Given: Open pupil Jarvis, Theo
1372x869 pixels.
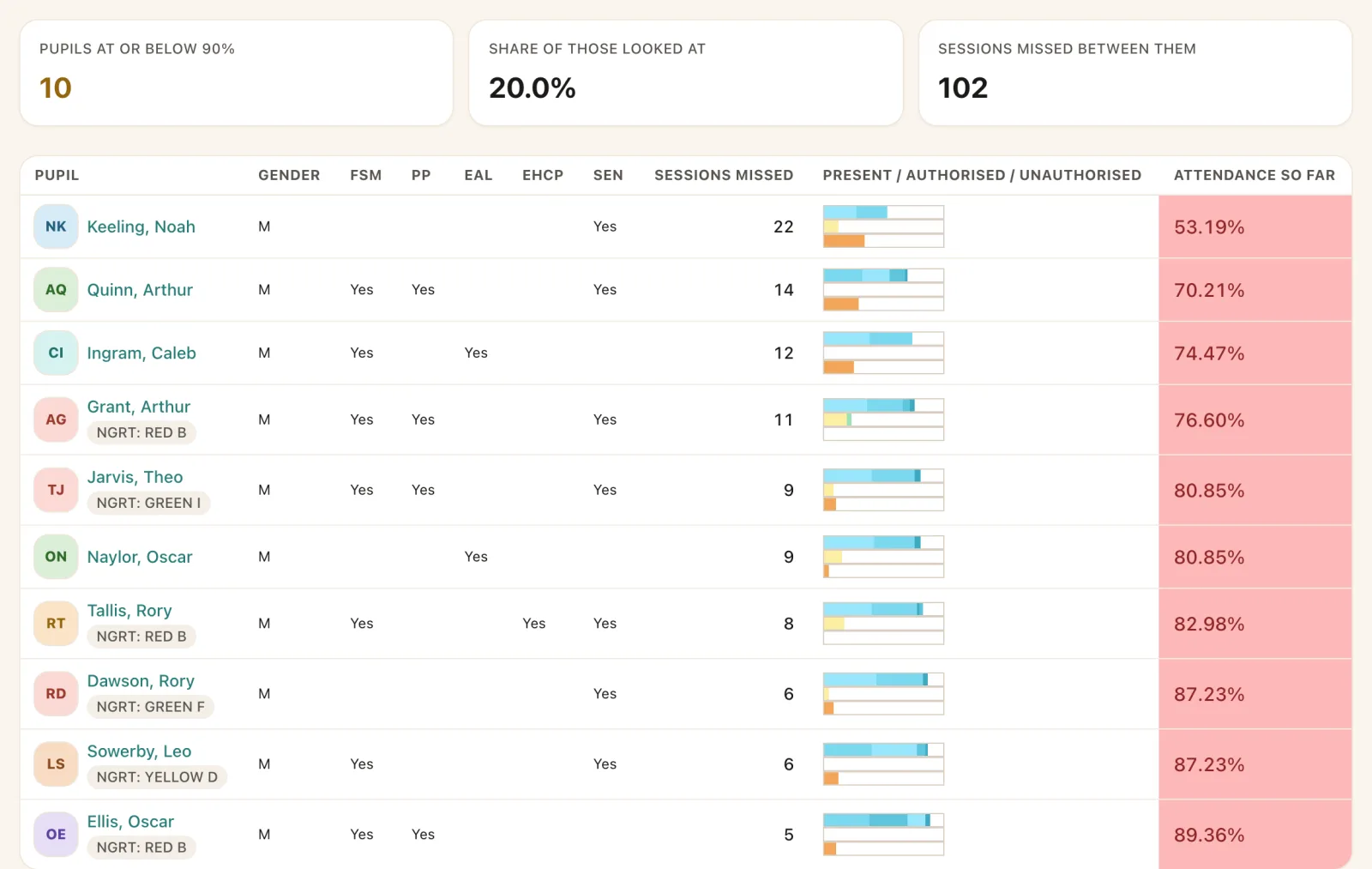Looking at the screenshot, I should (135, 477).
